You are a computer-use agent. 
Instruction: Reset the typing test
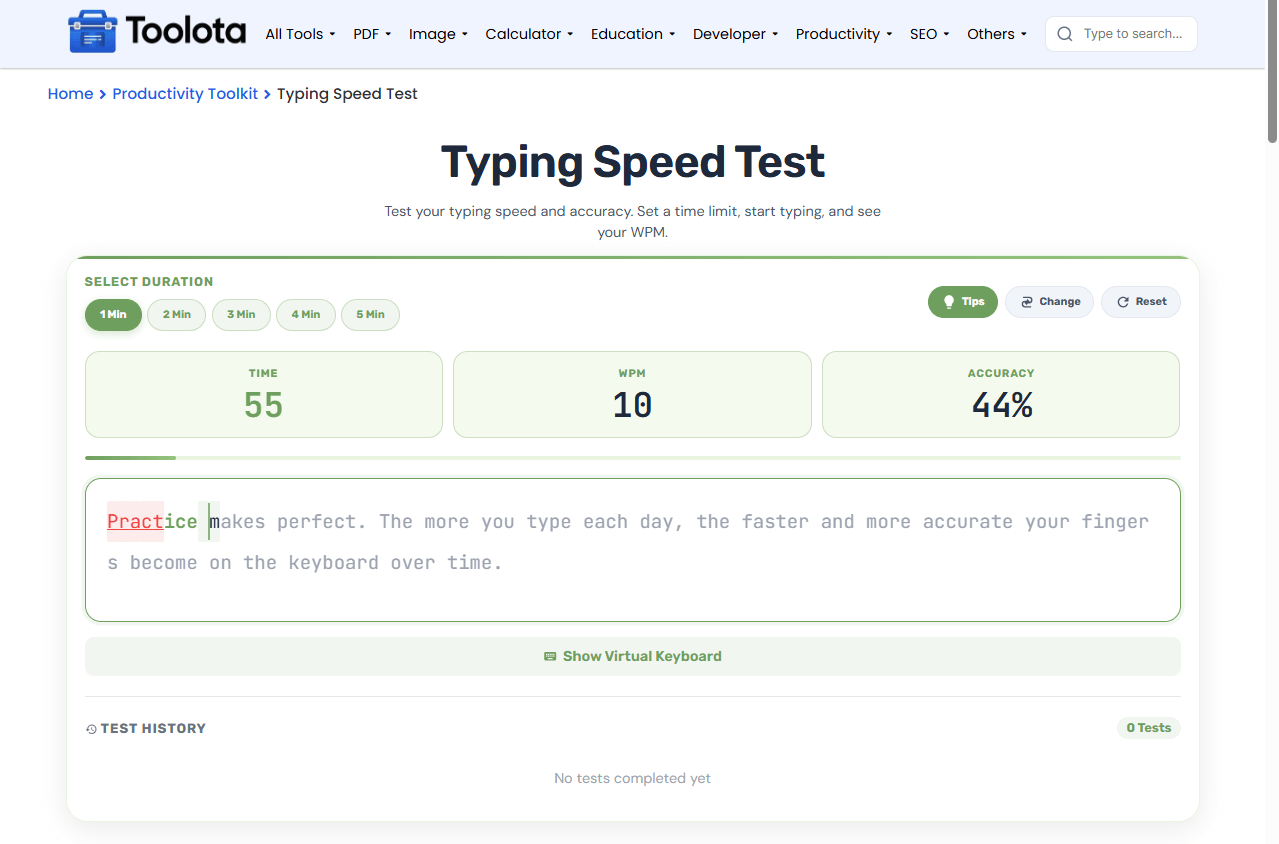(1141, 302)
